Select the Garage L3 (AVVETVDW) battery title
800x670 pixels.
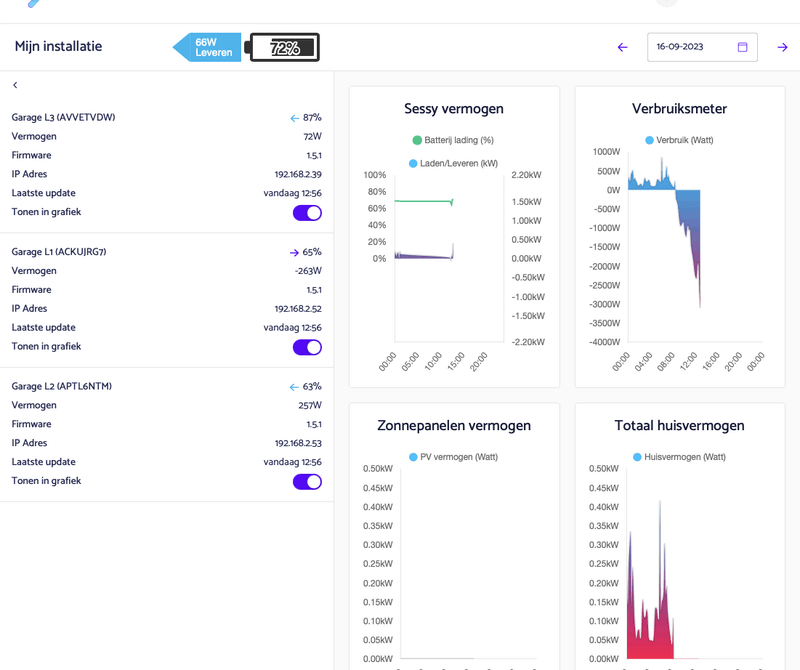tap(63, 118)
